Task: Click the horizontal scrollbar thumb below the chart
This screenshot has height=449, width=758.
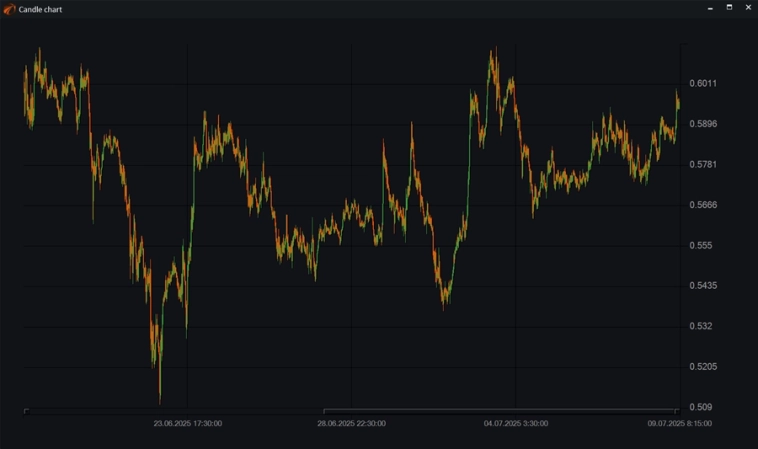Action: tap(500, 410)
